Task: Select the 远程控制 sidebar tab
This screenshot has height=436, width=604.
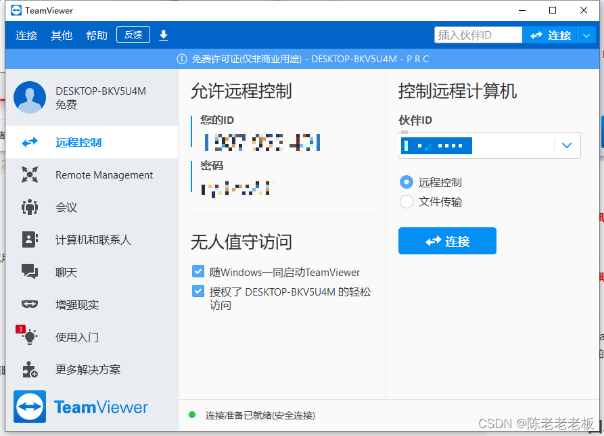Action: [92, 142]
